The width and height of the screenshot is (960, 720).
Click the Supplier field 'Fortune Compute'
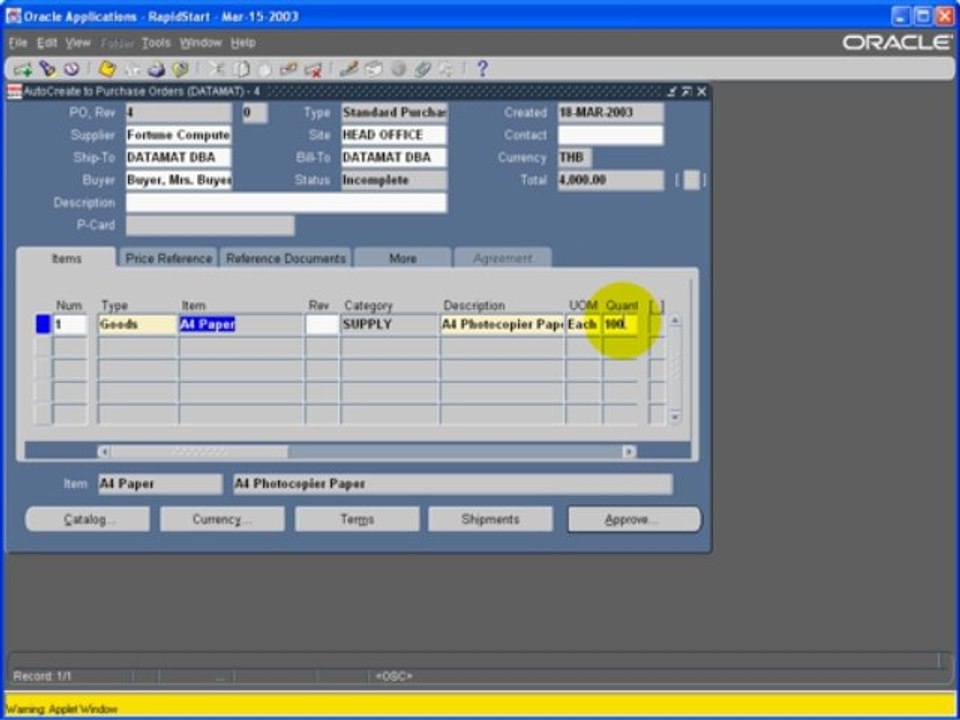[x=178, y=135]
